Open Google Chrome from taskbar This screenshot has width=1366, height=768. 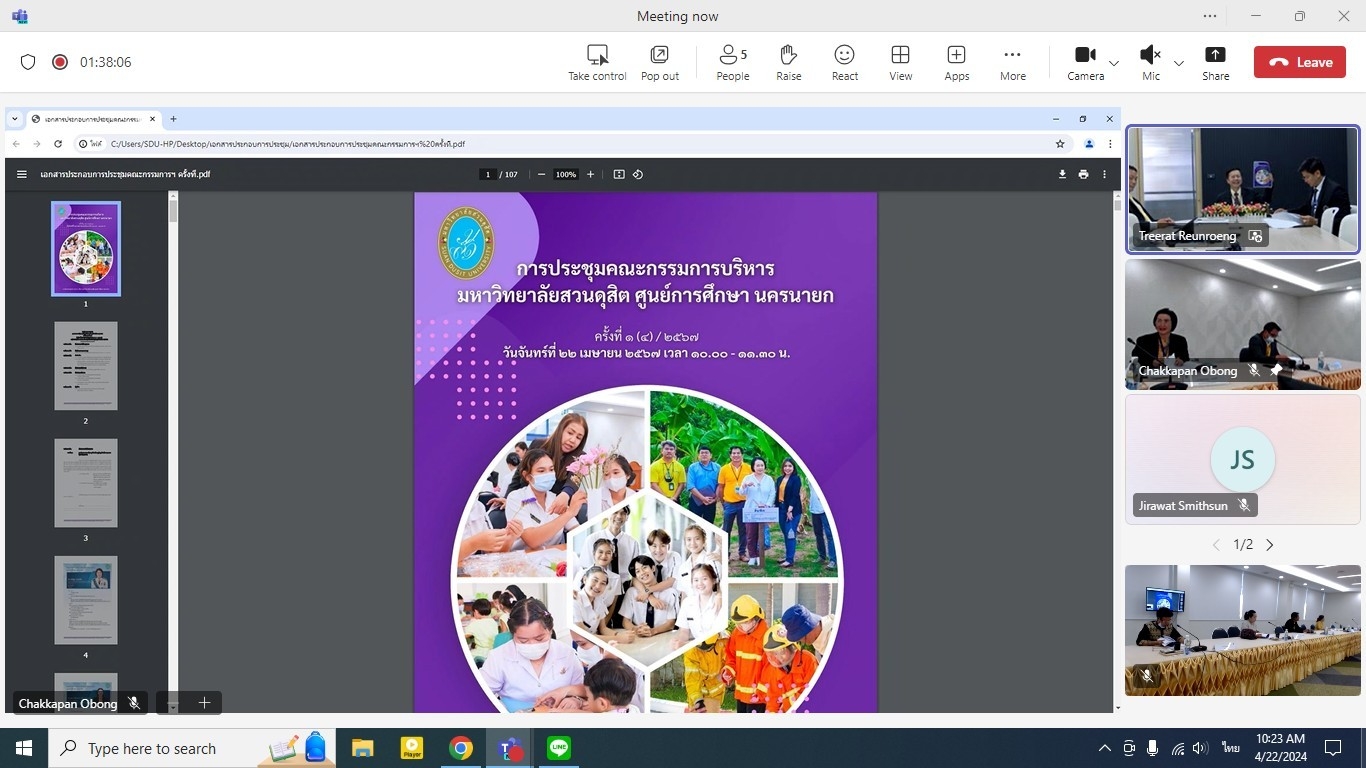click(x=460, y=748)
